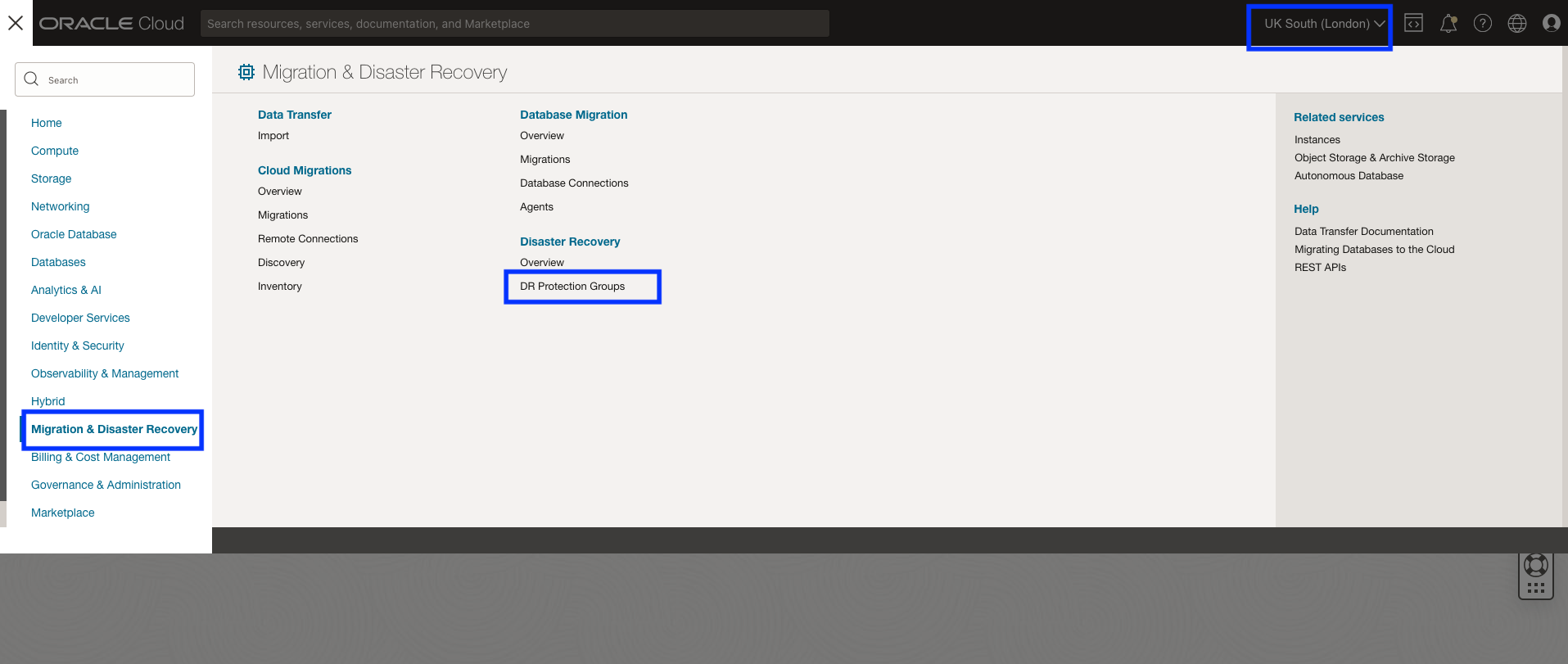Select Migration & Disaster Recovery menu item
The image size is (1568, 664).
point(114,429)
